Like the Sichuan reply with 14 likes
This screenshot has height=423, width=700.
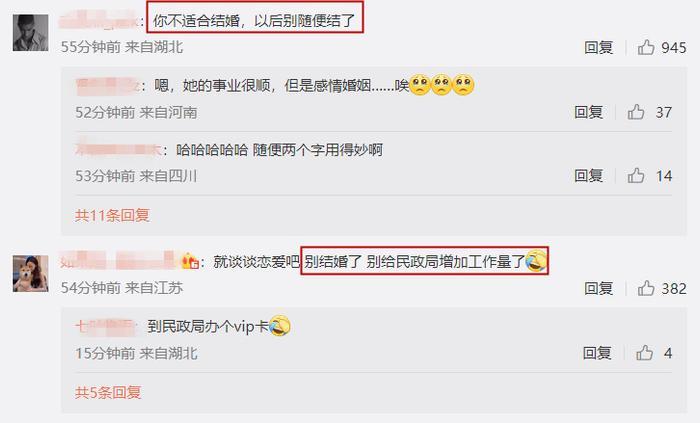pyautogui.click(x=636, y=176)
